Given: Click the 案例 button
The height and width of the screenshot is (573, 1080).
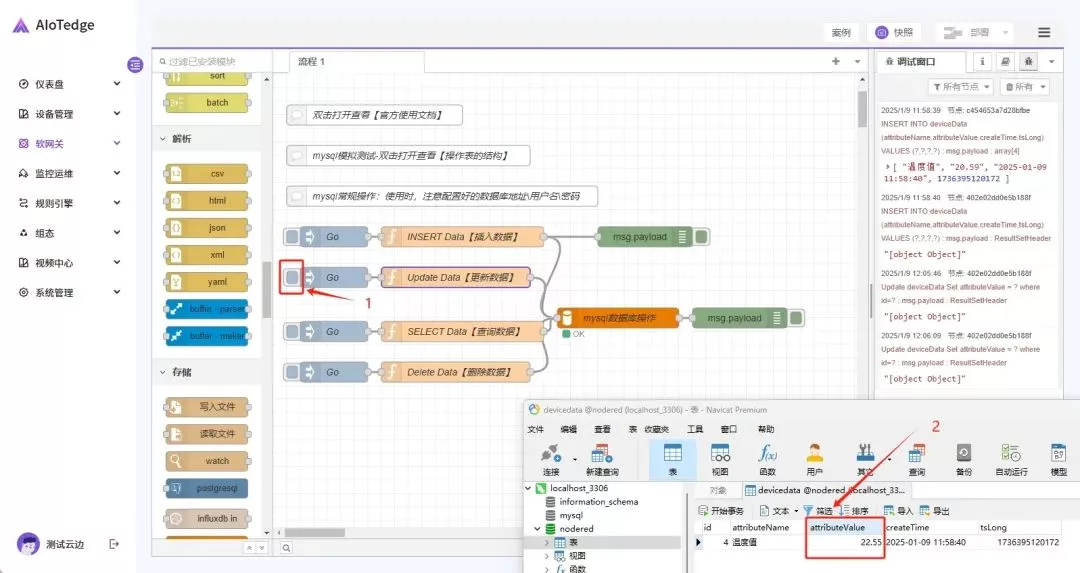Looking at the screenshot, I should [841, 32].
